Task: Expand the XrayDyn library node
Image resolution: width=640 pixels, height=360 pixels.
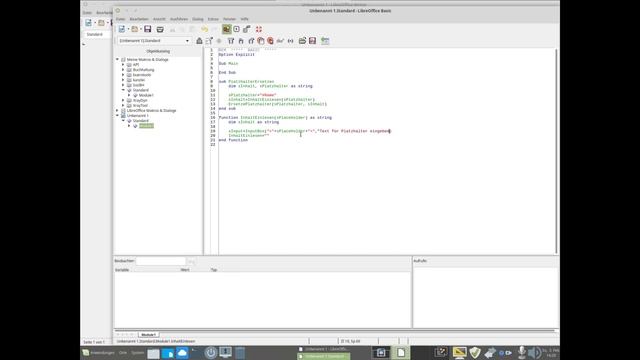Action: [123, 100]
